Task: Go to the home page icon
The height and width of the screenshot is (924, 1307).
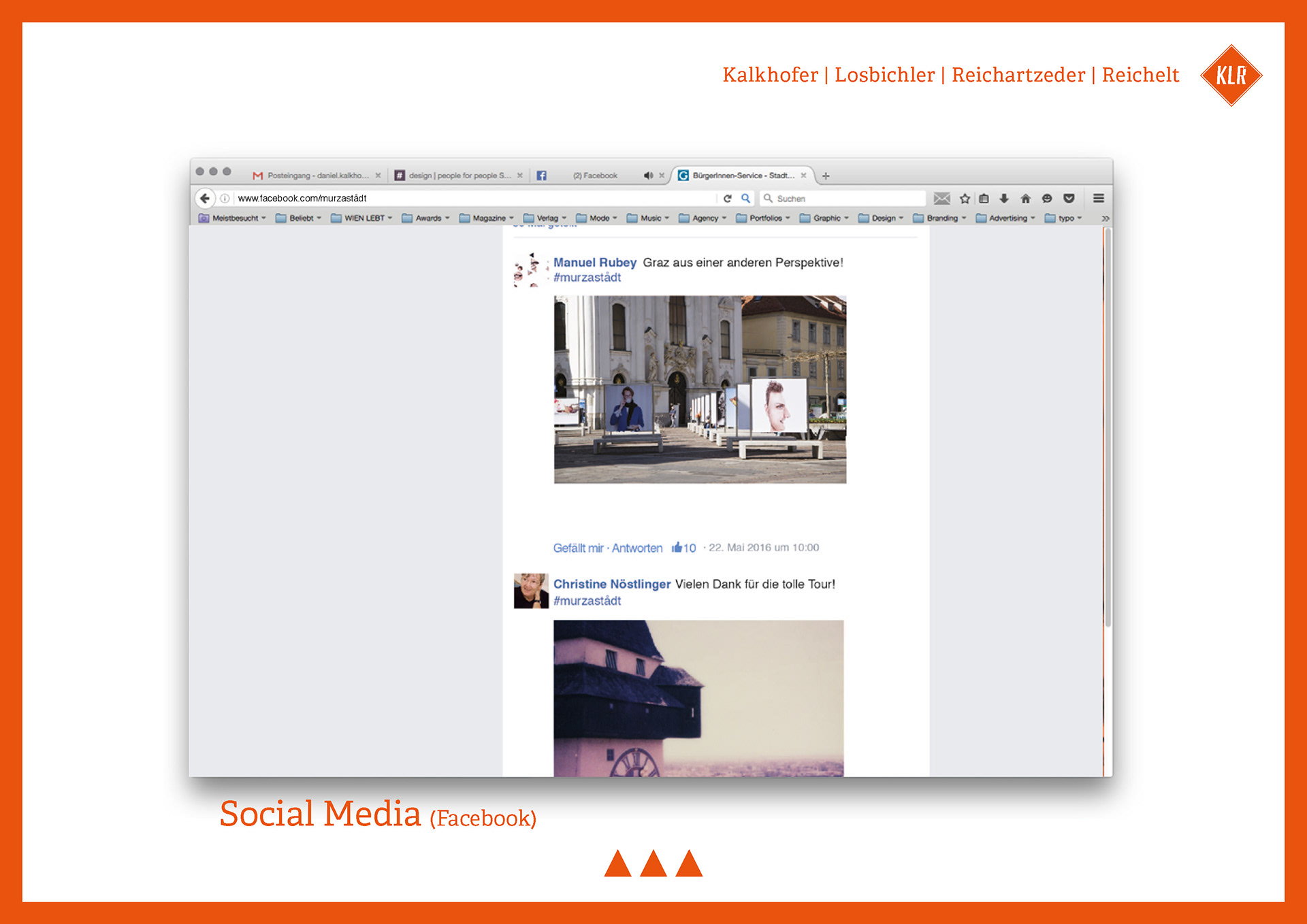Action: [1026, 198]
